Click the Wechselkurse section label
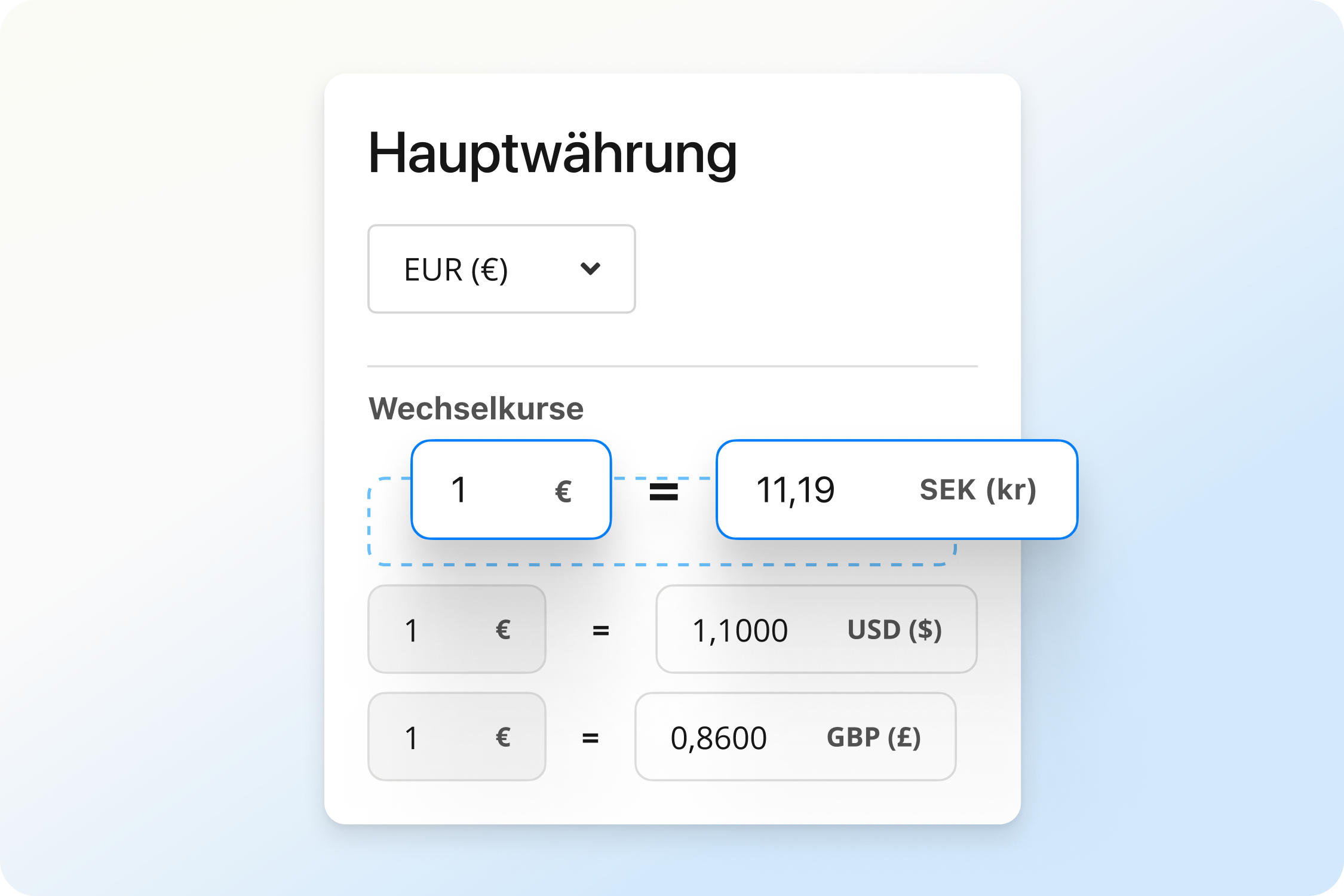 point(476,409)
